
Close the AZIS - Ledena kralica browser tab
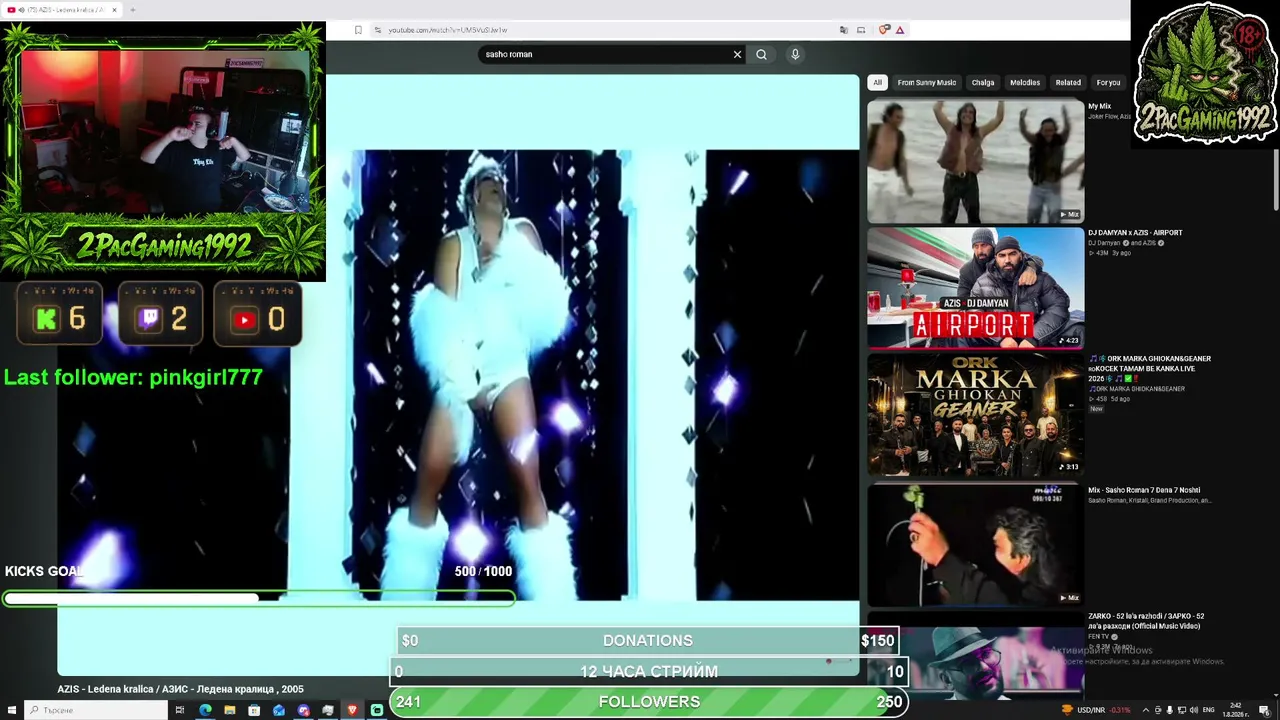coord(114,10)
